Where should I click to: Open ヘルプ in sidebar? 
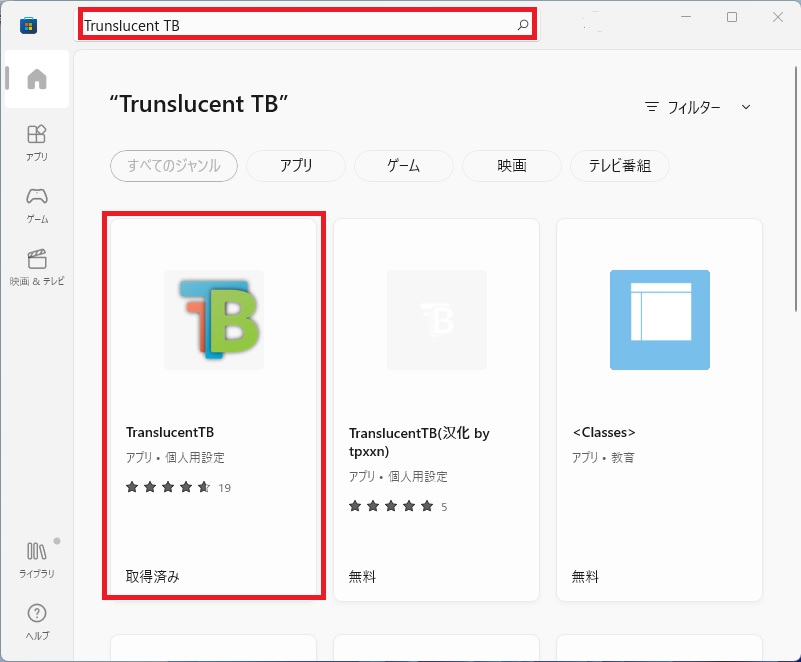click(x=37, y=622)
